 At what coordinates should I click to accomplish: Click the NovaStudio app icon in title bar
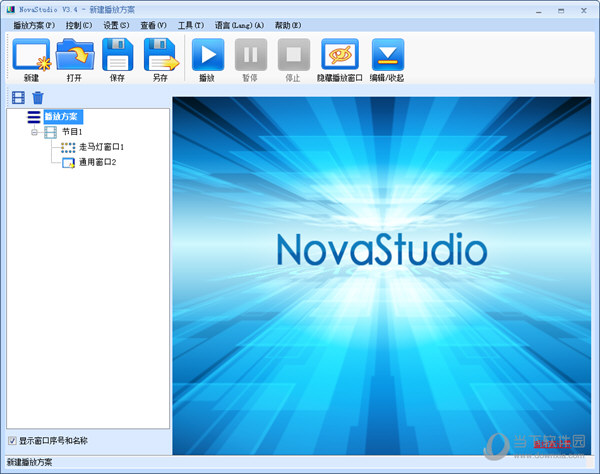(x=10, y=9)
